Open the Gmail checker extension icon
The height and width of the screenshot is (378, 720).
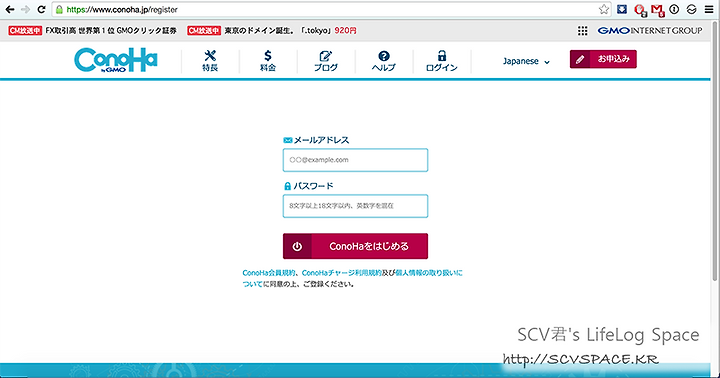coord(658,10)
